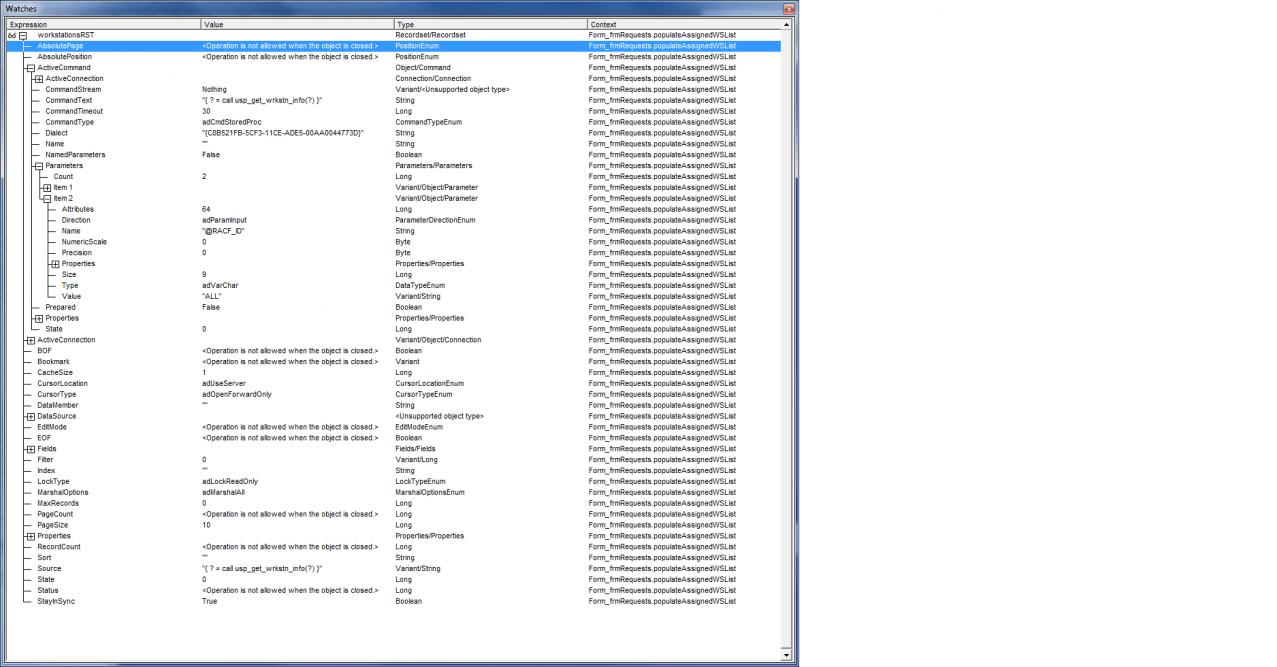Image resolution: width=1277 pixels, height=667 pixels.
Task: Click the adCmdStoredProc value
Action: (232, 122)
